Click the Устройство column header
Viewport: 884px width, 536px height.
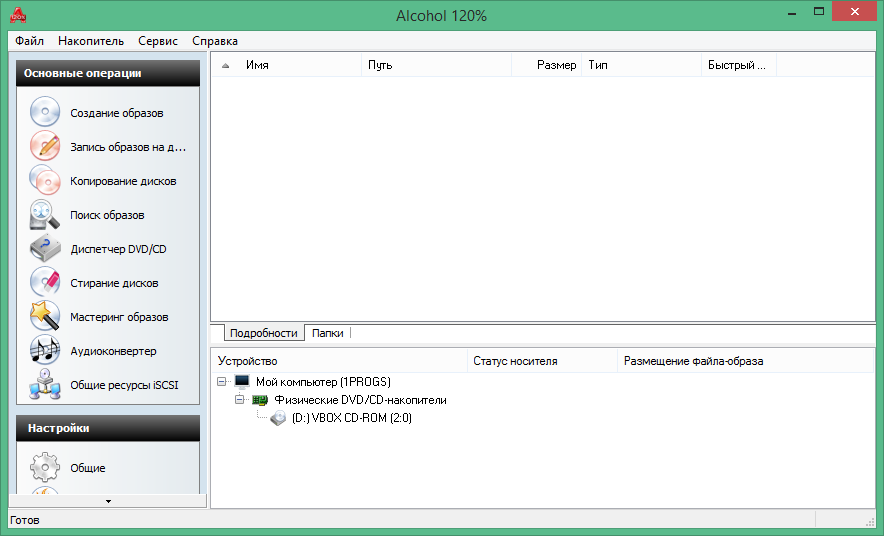click(339, 361)
